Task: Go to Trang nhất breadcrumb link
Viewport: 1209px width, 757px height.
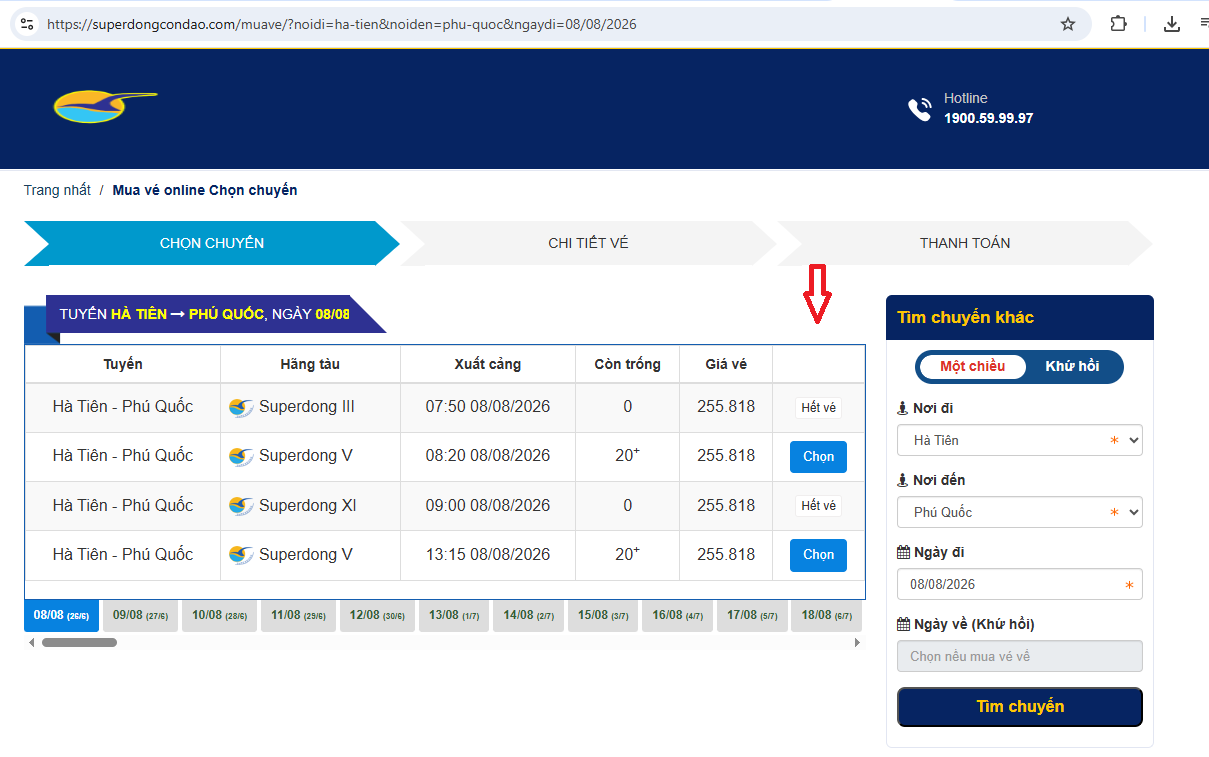Action: coord(57,190)
